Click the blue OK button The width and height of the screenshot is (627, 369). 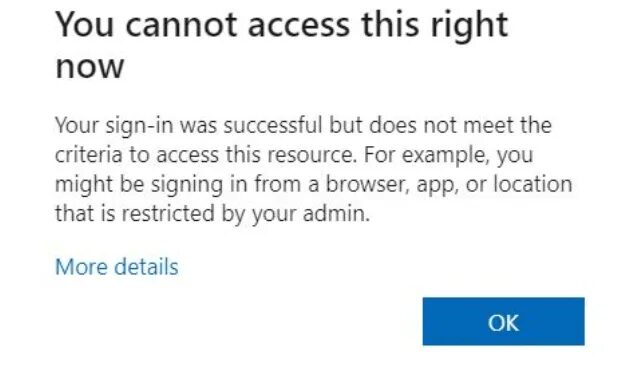pos(503,321)
